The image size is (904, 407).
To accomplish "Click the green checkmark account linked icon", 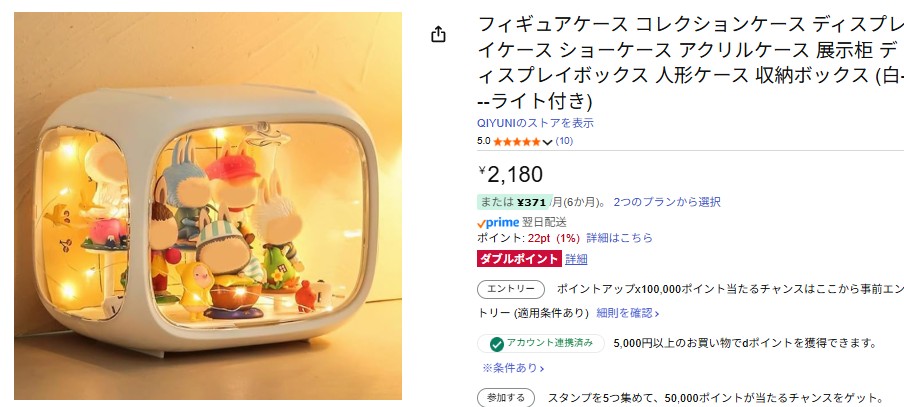I will (496, 344).
